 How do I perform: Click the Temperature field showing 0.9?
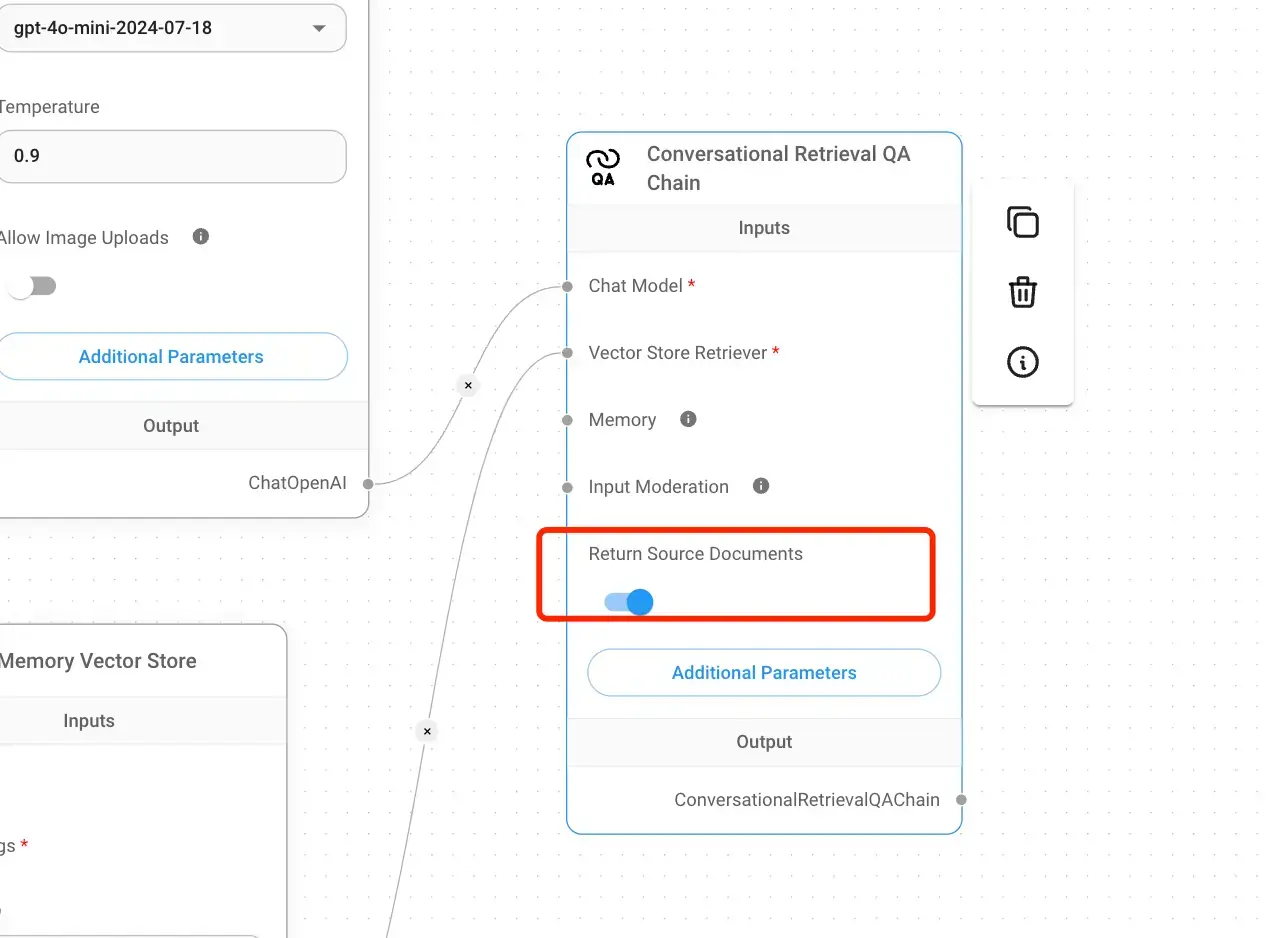pos(170,156)
